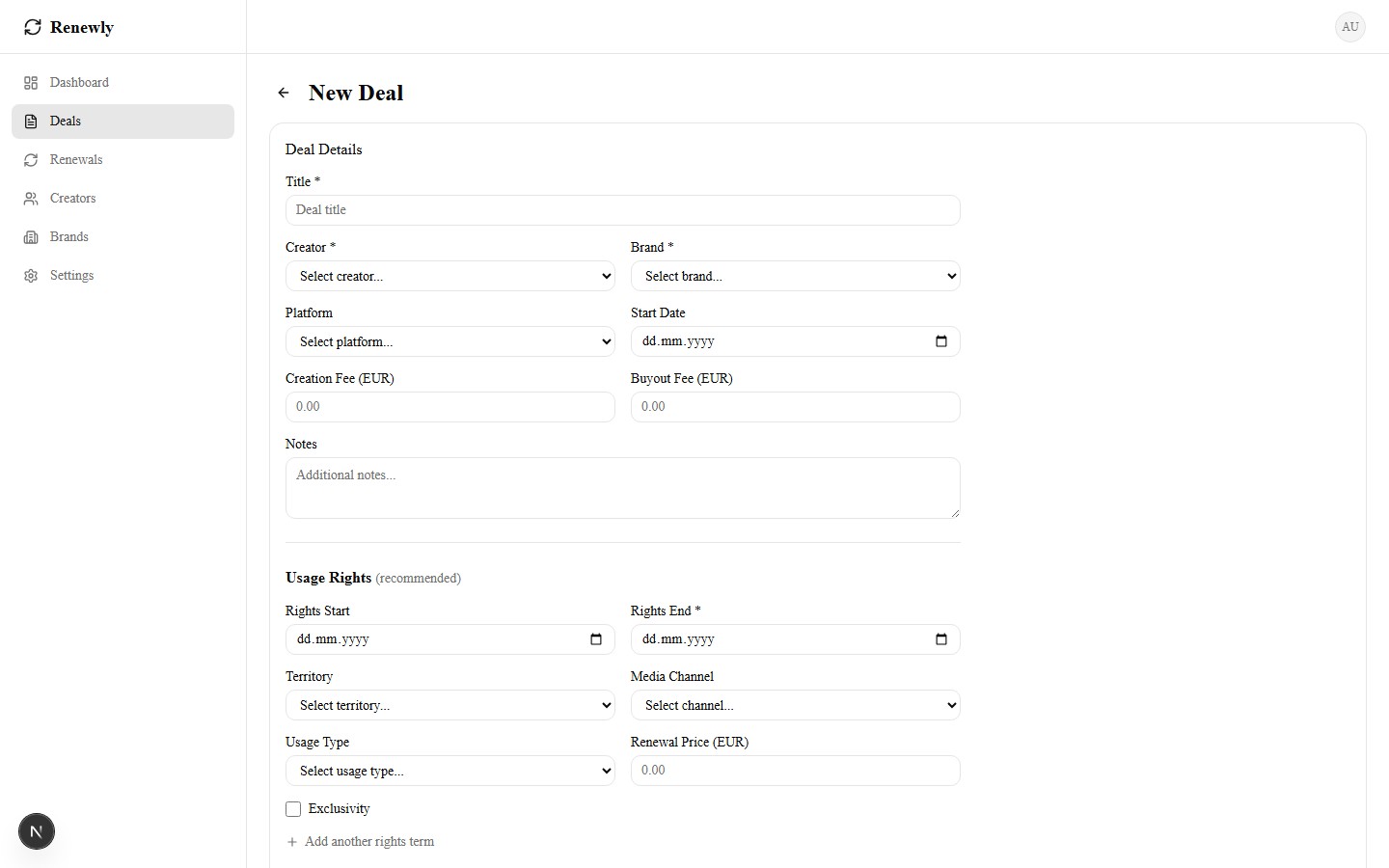Navigate to the Settings page

coord(71,276)
